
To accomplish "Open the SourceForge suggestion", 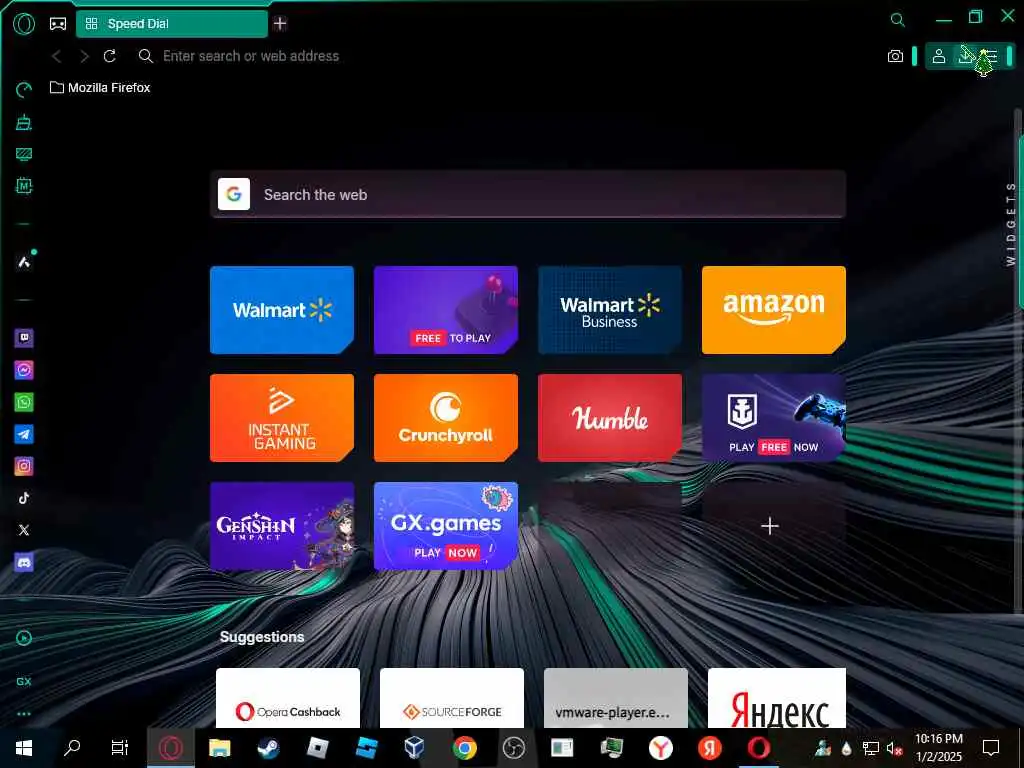I will coord(452,697).
